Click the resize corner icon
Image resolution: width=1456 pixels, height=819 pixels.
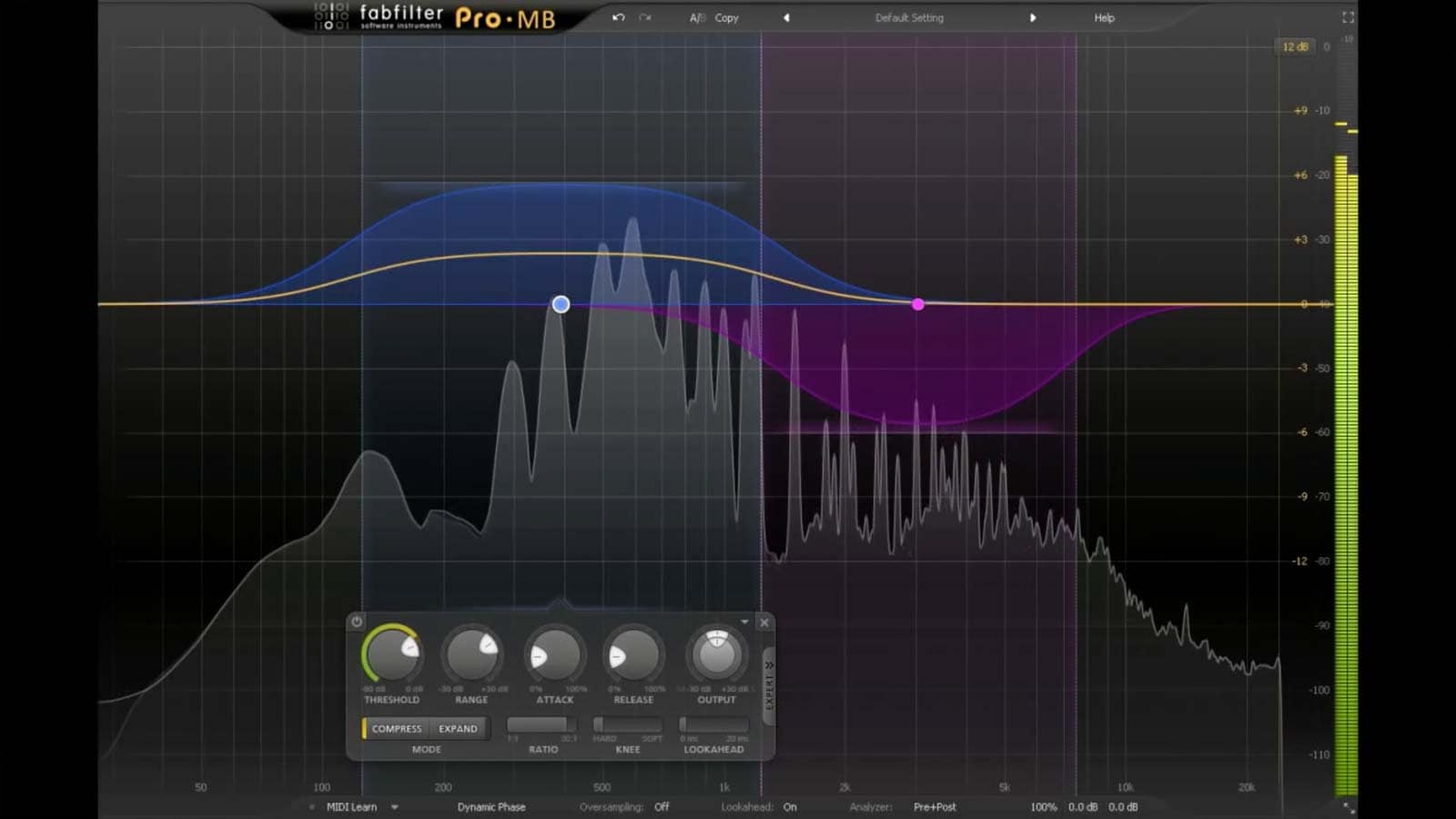pos(1349,807)
